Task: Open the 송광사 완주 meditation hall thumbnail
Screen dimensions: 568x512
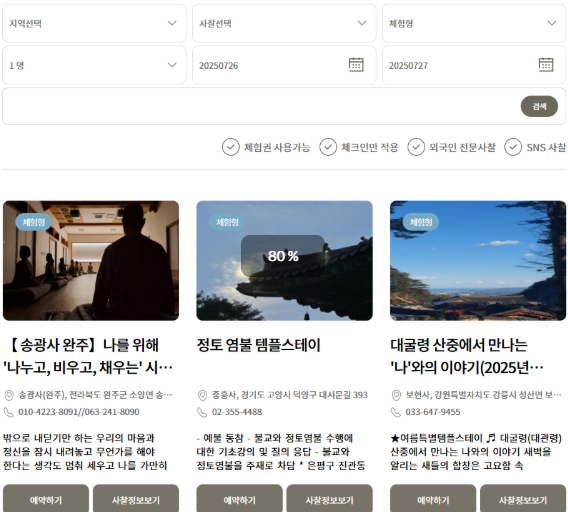Action: [91, 261]
